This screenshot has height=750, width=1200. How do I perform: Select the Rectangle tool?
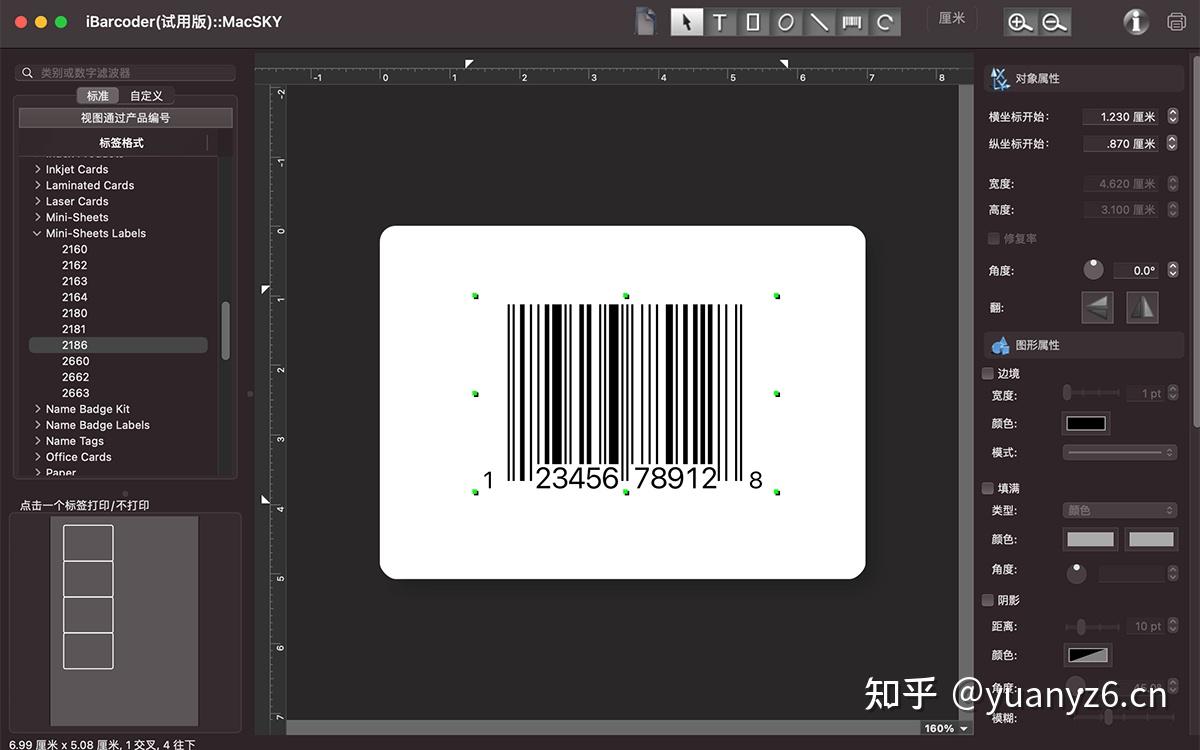click(752, 21)
